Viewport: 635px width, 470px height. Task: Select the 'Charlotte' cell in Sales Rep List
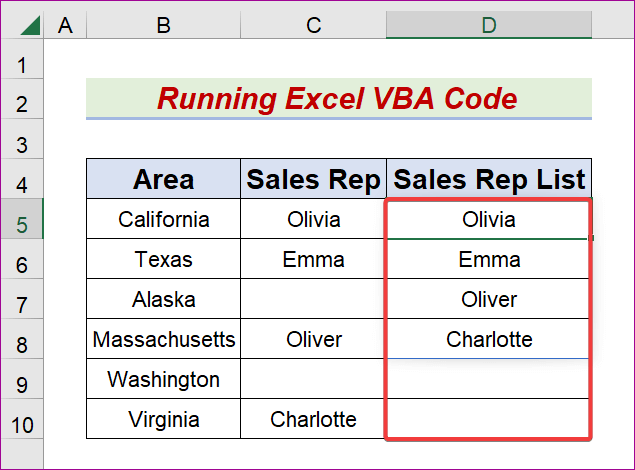coord(489,339)
